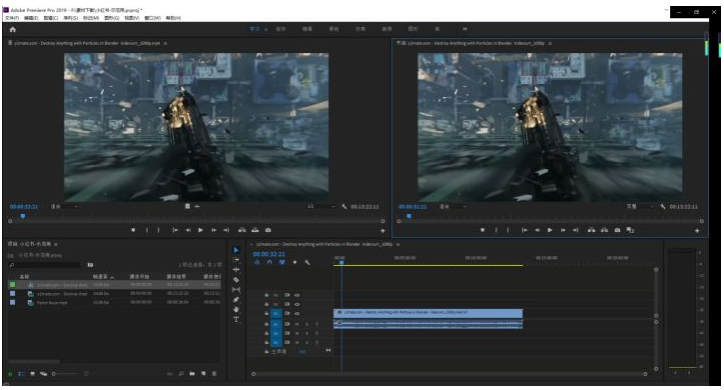
Task: Click Find magnifier icon at Project panel bottom
Action: point(181,373)
